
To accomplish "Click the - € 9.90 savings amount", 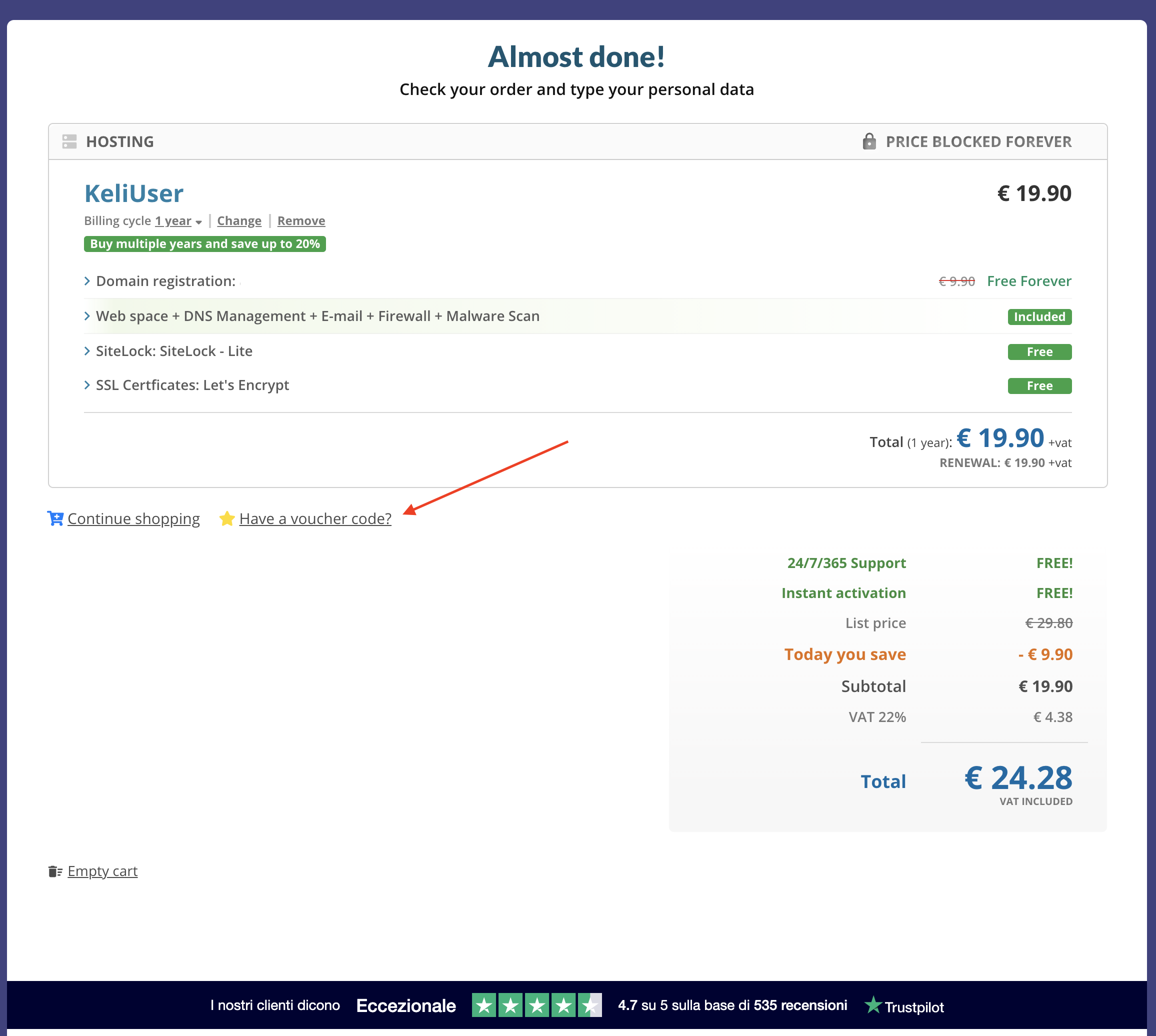I will pos(1045,654).
